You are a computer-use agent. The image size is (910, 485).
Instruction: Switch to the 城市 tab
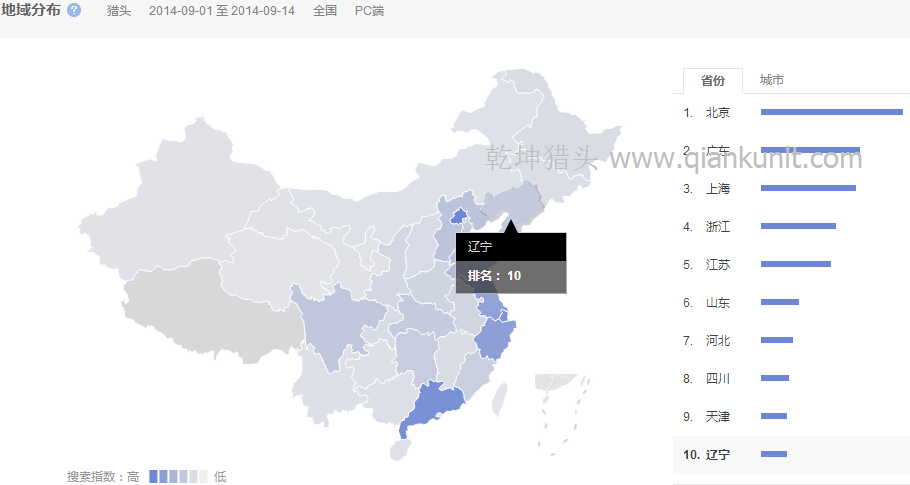click(771, 80)
